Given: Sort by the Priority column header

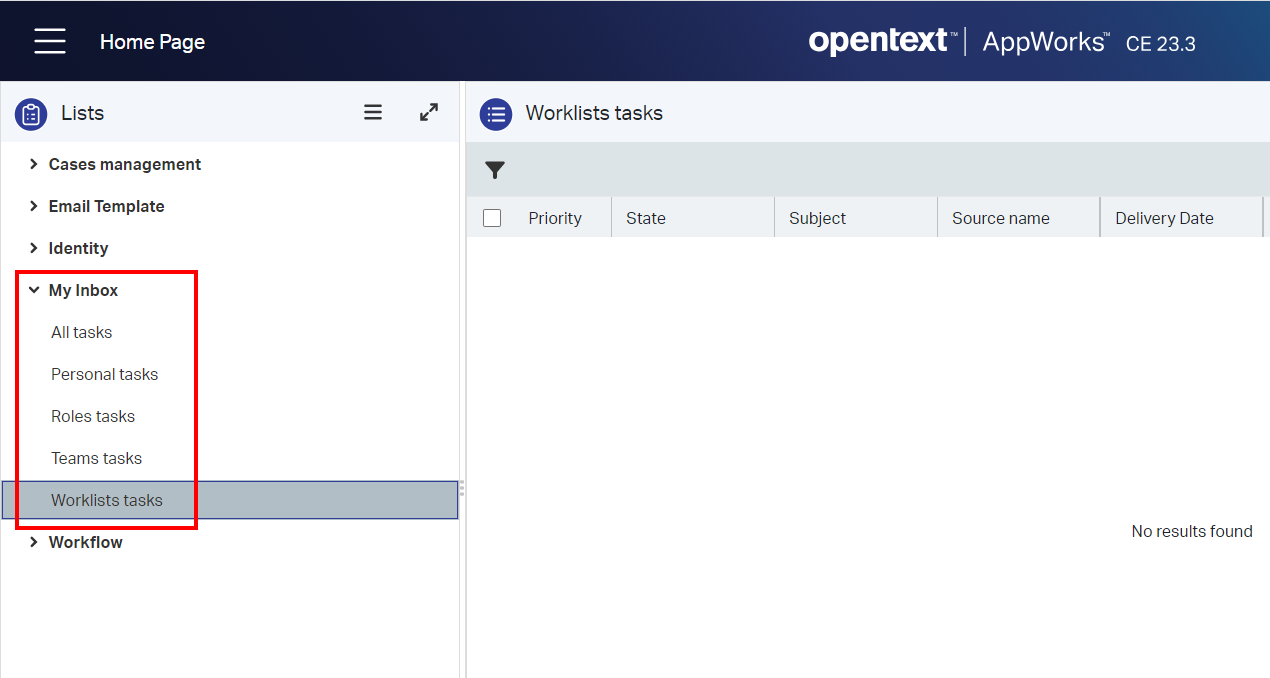Looking at the screenshot, I should tap(555, 218).
